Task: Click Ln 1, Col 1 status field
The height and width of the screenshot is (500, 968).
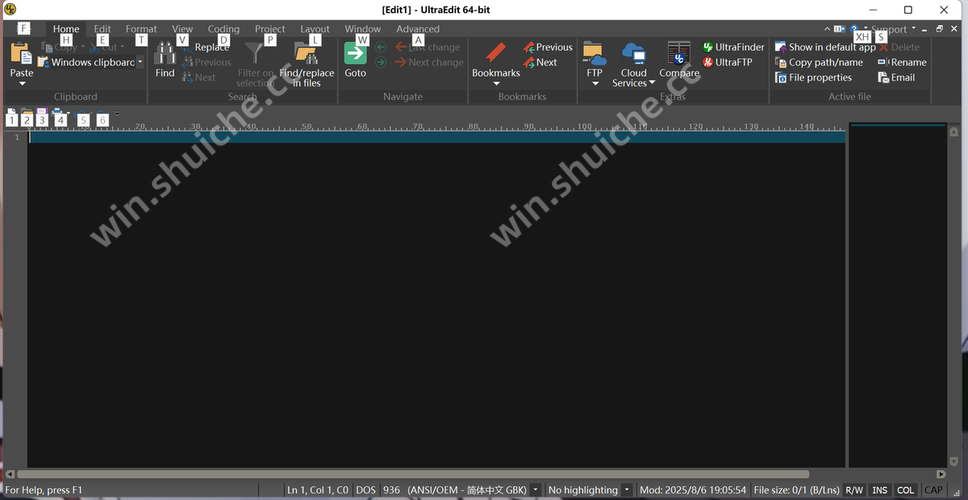Action: [x=317, y=490]
